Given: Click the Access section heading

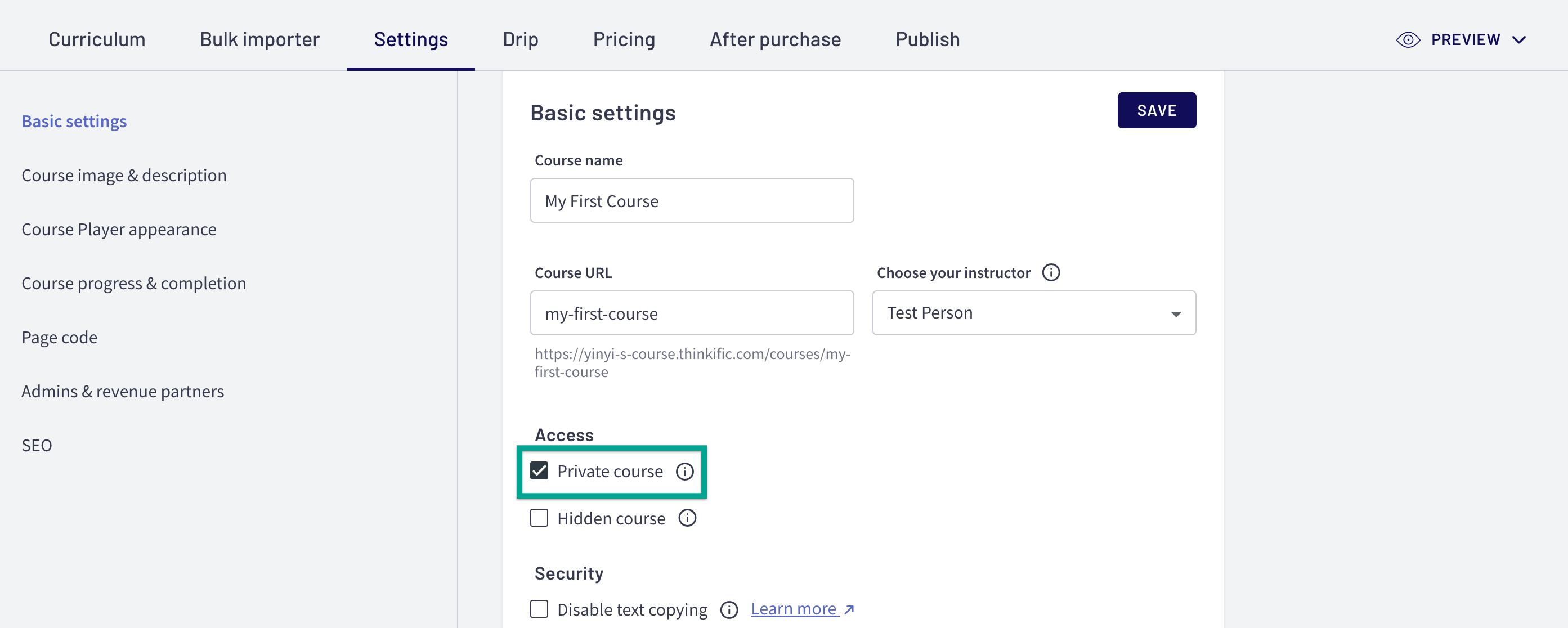Looking at the screenshot, I should point(563,435).
